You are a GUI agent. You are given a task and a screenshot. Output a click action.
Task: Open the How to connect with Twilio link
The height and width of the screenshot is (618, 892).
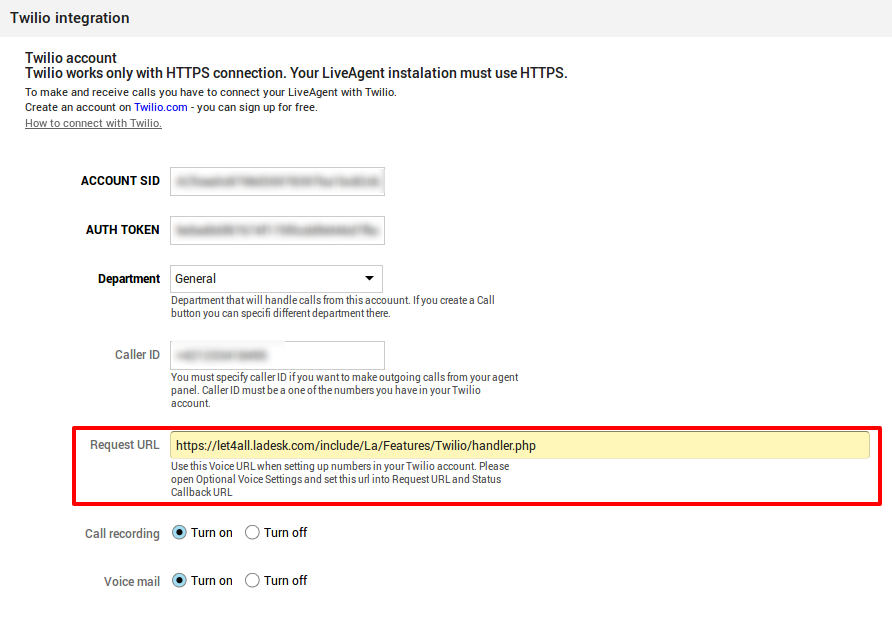click(x=93, y=123)
